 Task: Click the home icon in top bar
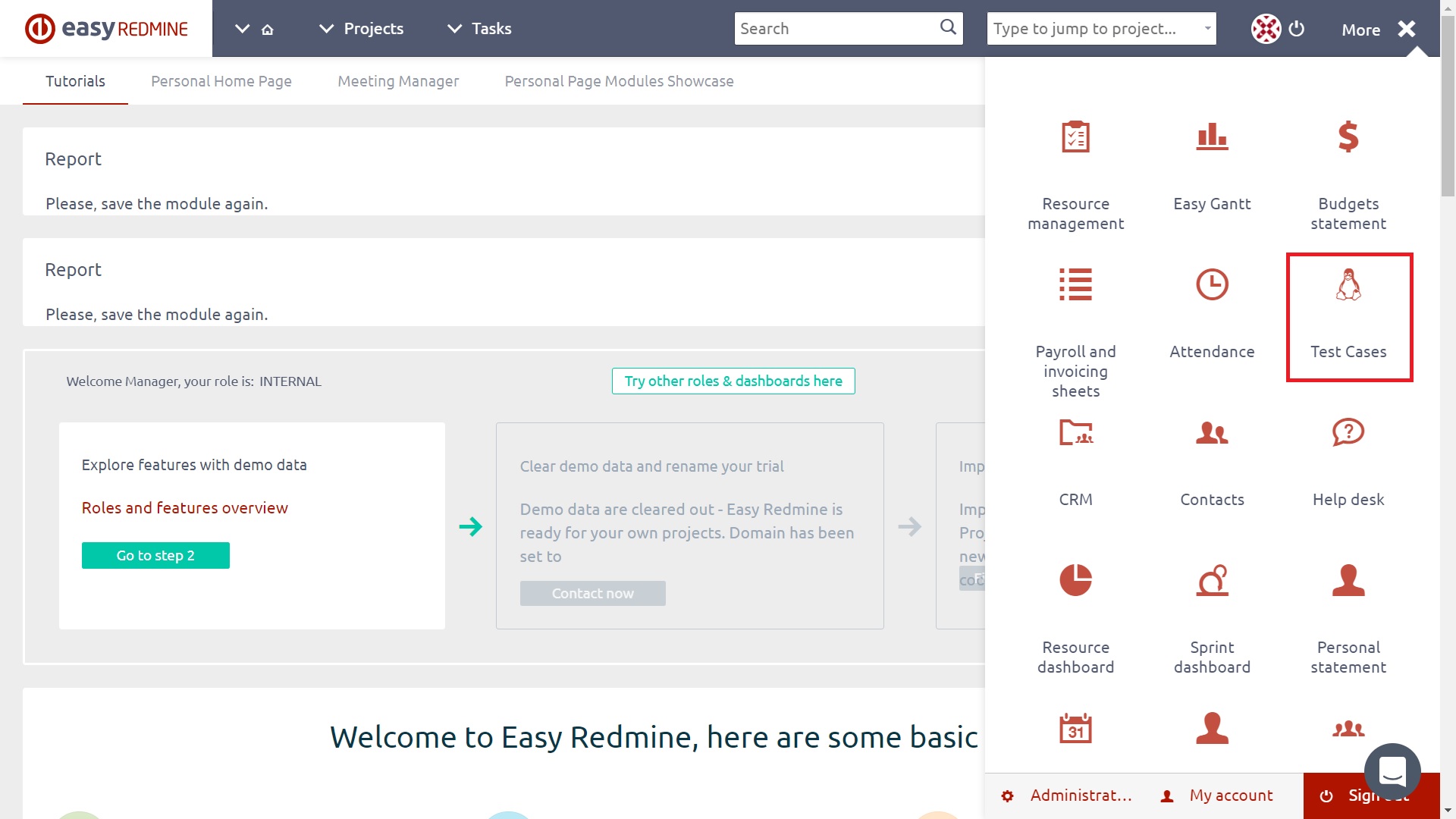coord(267,30)
